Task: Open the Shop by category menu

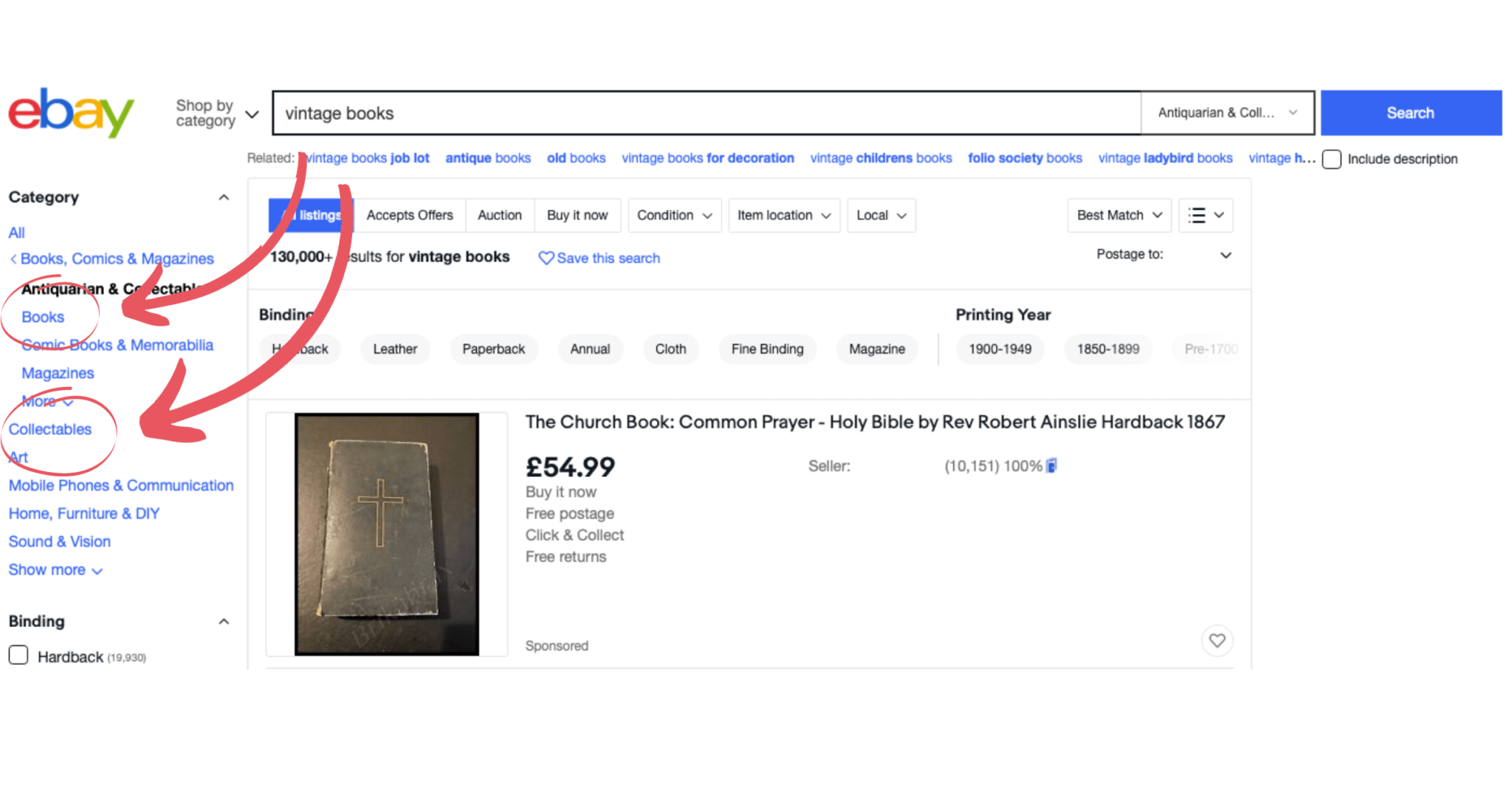Action: point(214,113)
